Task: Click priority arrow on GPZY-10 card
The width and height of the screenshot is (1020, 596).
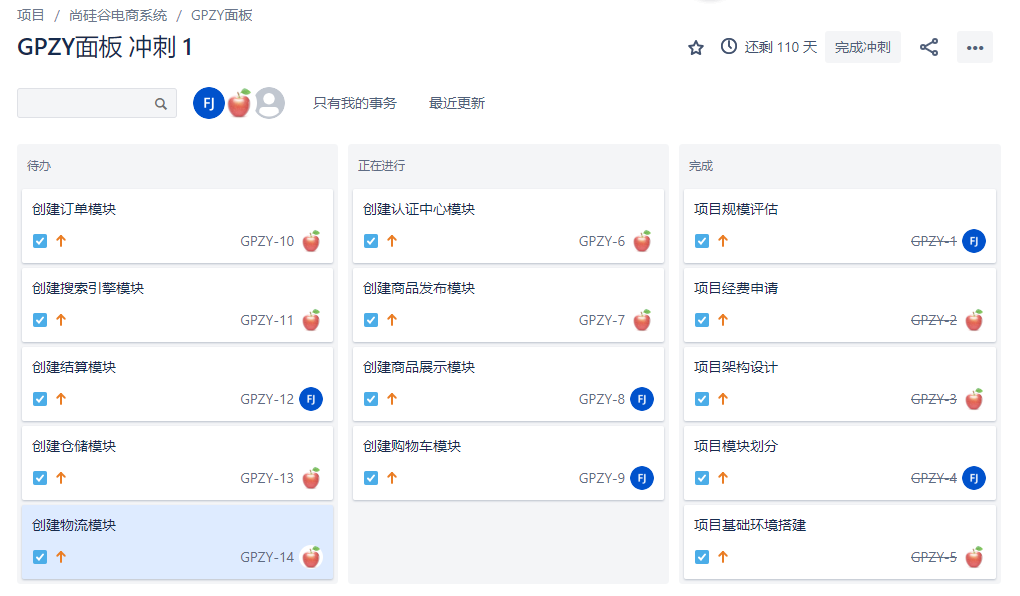Action: click(x=61, y=241)
